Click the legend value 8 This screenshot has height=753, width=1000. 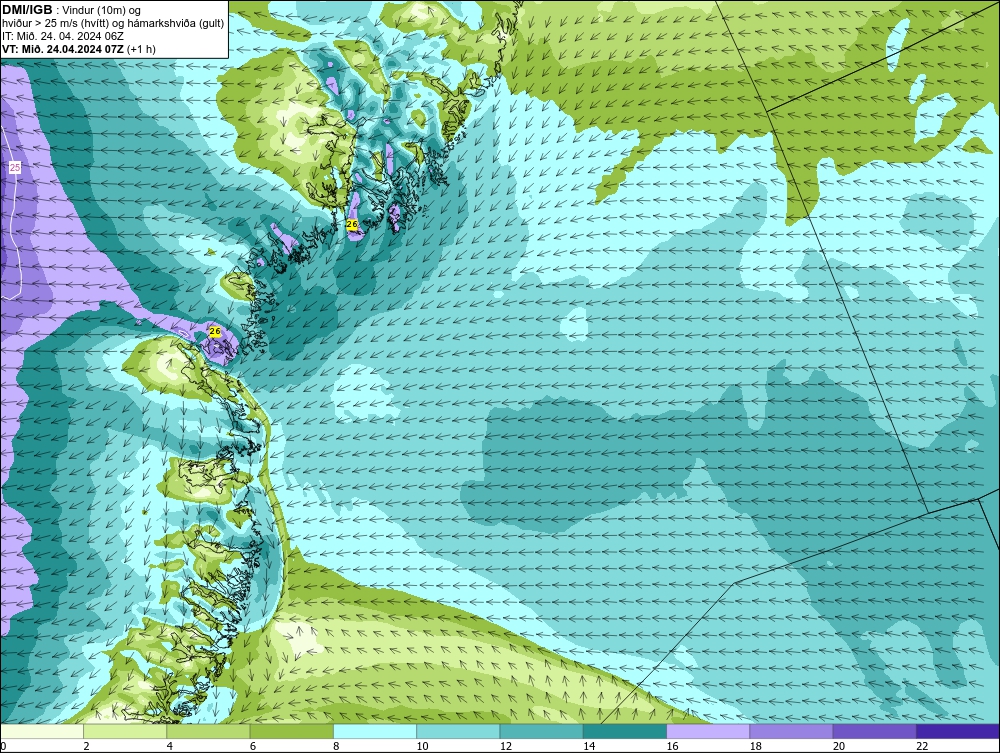click(x=336, y=747)
